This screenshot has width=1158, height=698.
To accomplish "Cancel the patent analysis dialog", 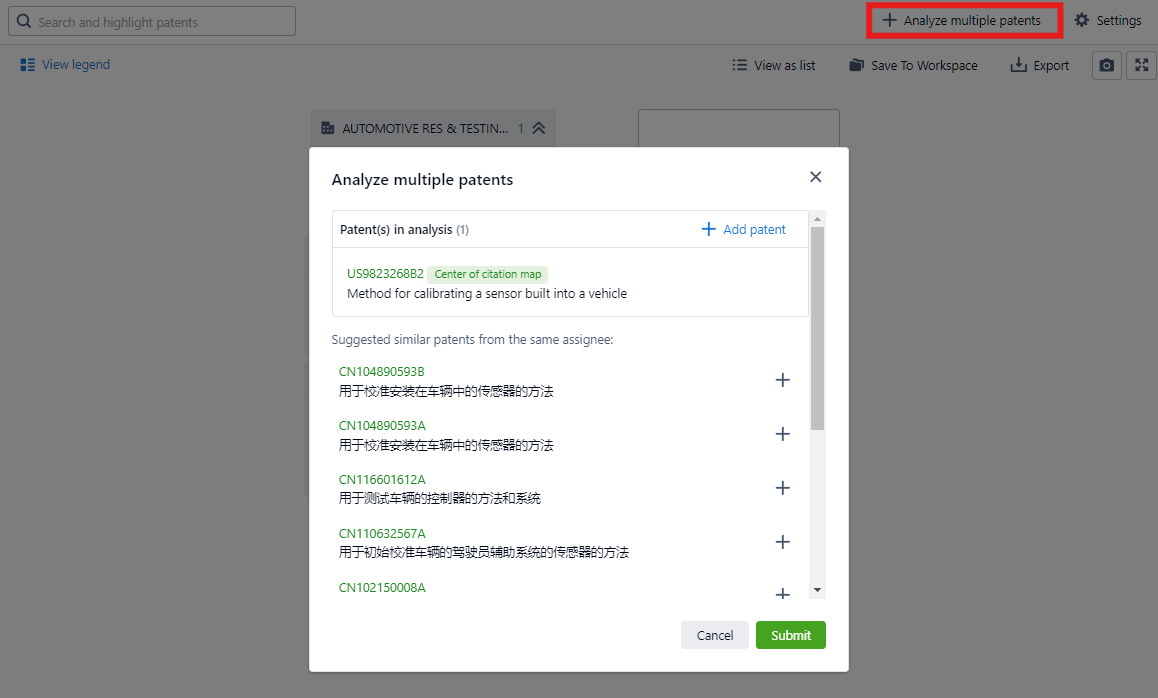I will [x=714, y=635].
